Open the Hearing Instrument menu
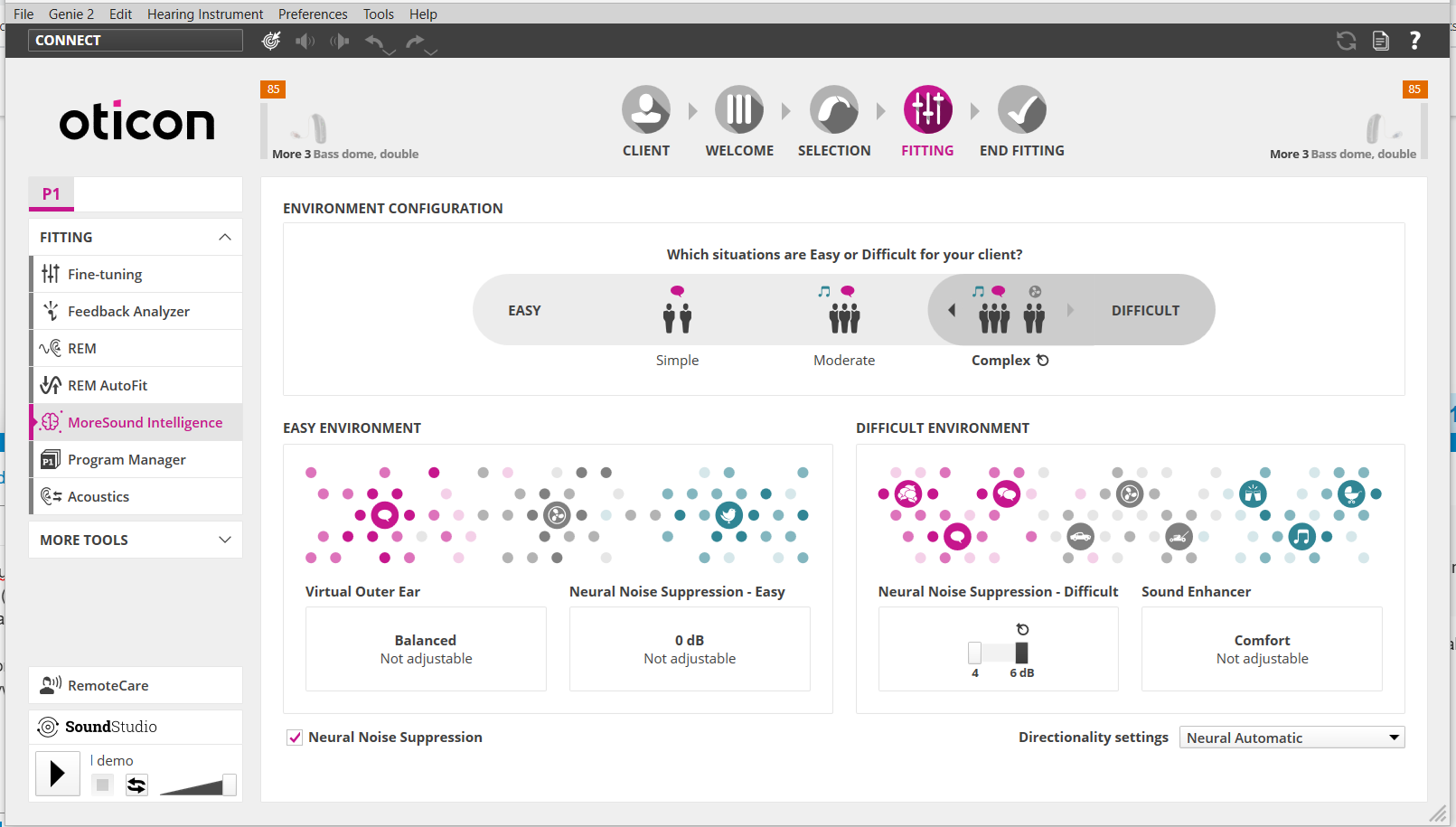 pyautogui.click(x=205, y=14)
